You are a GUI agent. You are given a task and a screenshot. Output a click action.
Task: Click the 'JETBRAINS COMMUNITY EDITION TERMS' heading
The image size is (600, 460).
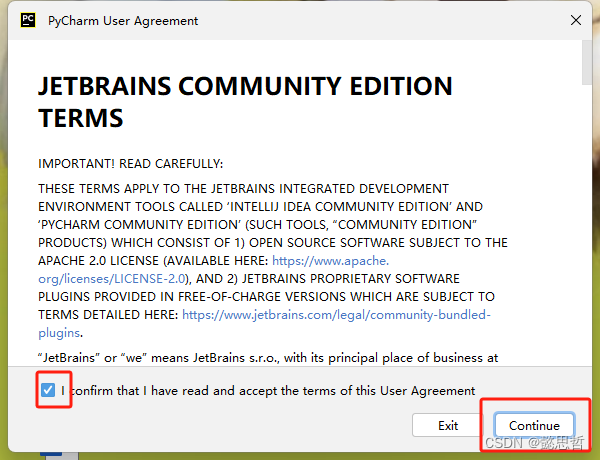click(245, 101)
